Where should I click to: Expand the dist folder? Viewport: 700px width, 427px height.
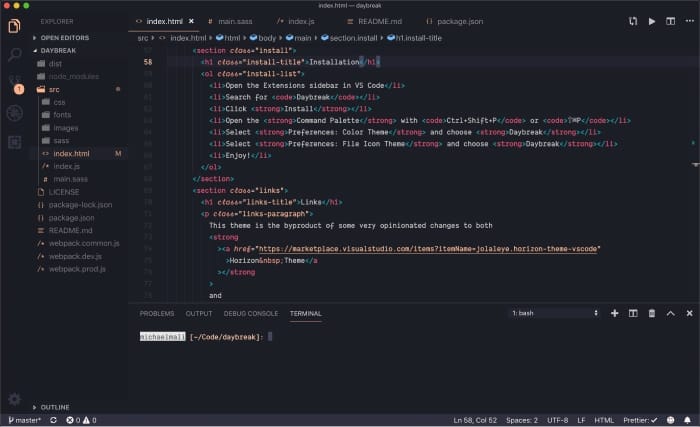[x=55, y=63]
